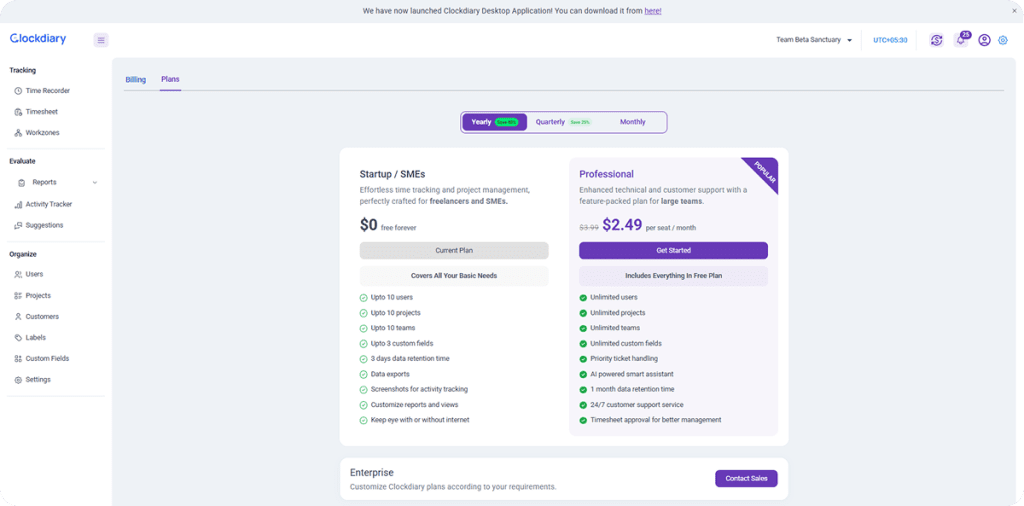Click the Customers person icon

(18, 317)
